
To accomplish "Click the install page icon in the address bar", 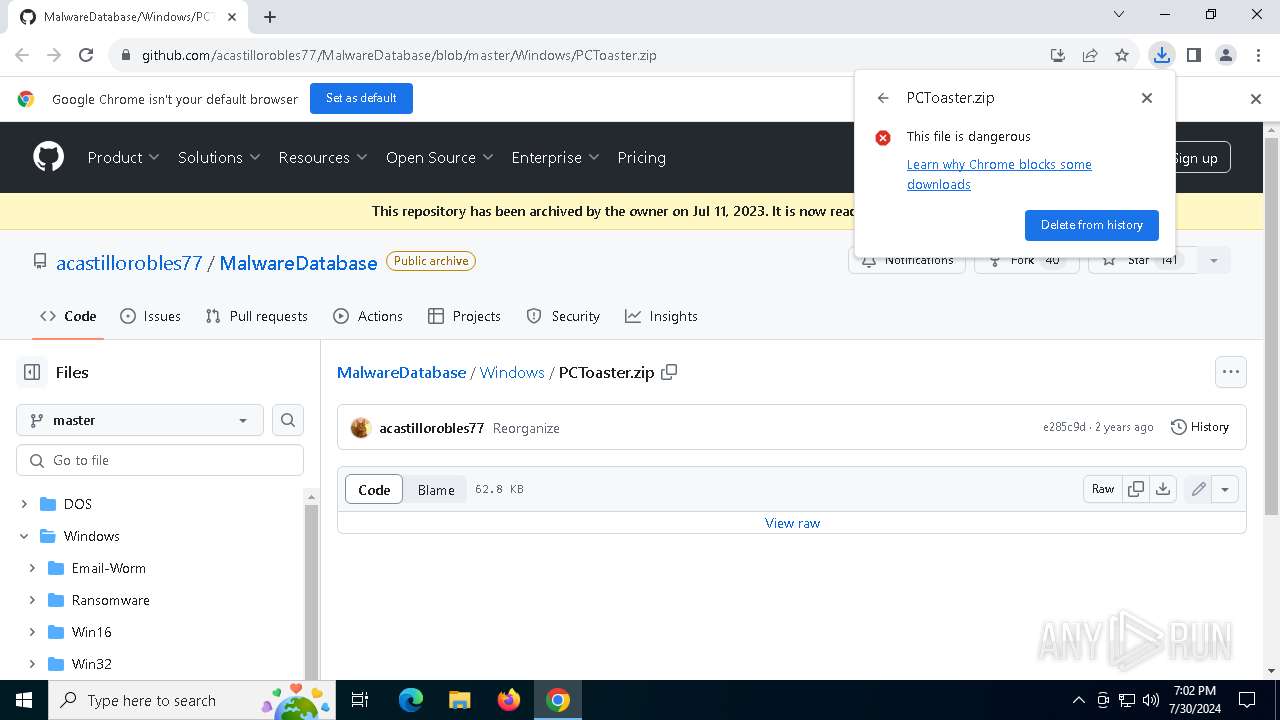I will point(1058,55).
